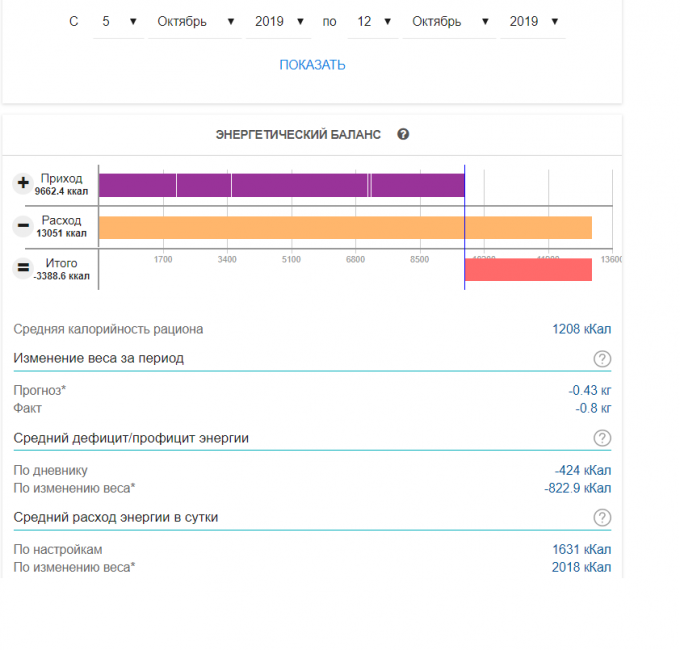Click the purple Приход bar

tap(281, 185)
